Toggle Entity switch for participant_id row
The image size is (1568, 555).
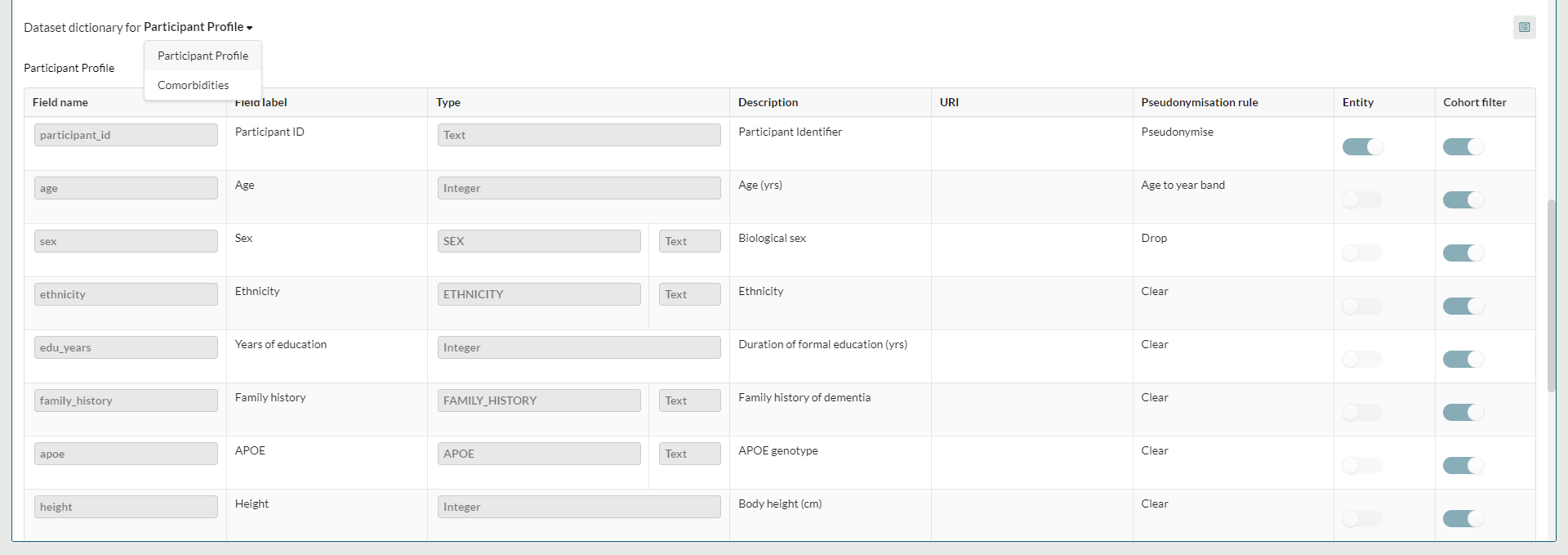(1362, 147)
